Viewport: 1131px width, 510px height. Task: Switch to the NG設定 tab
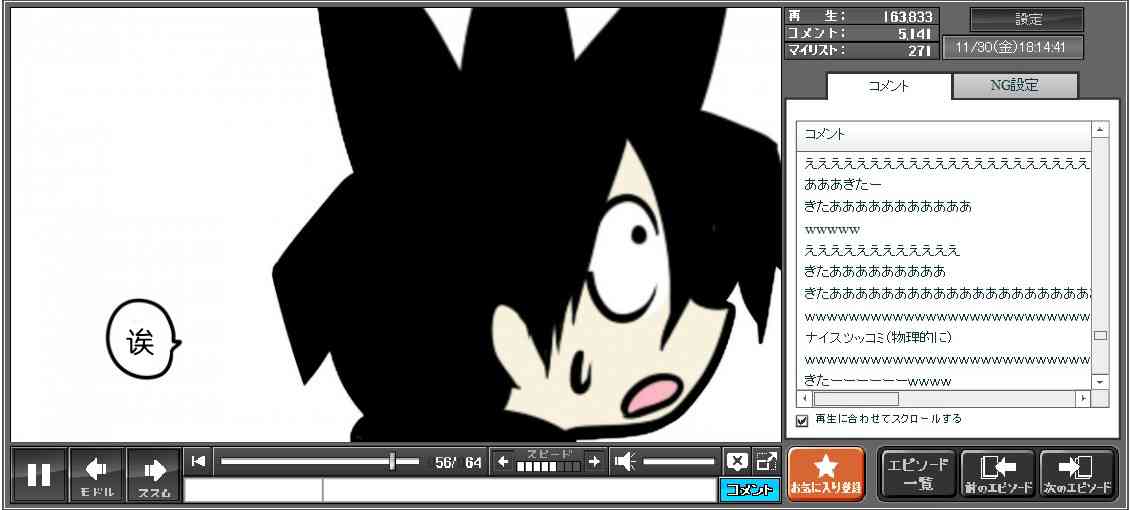[1014, 86]
